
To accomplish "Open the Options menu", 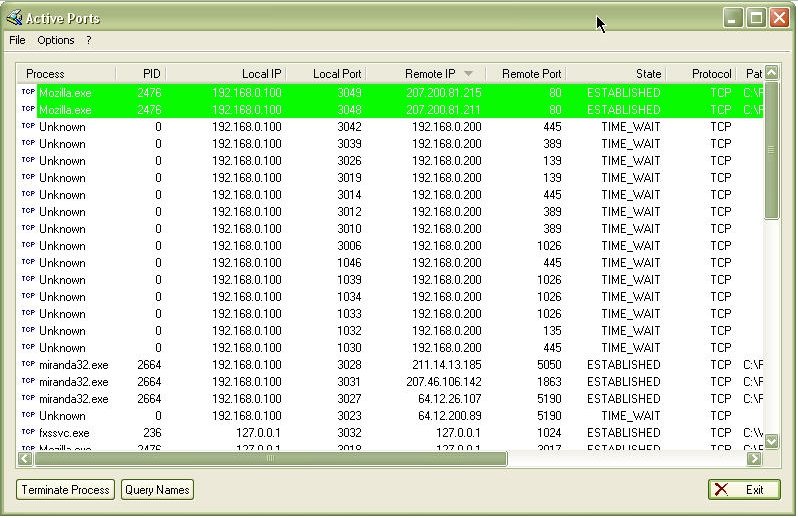I will tap(55, 40).
